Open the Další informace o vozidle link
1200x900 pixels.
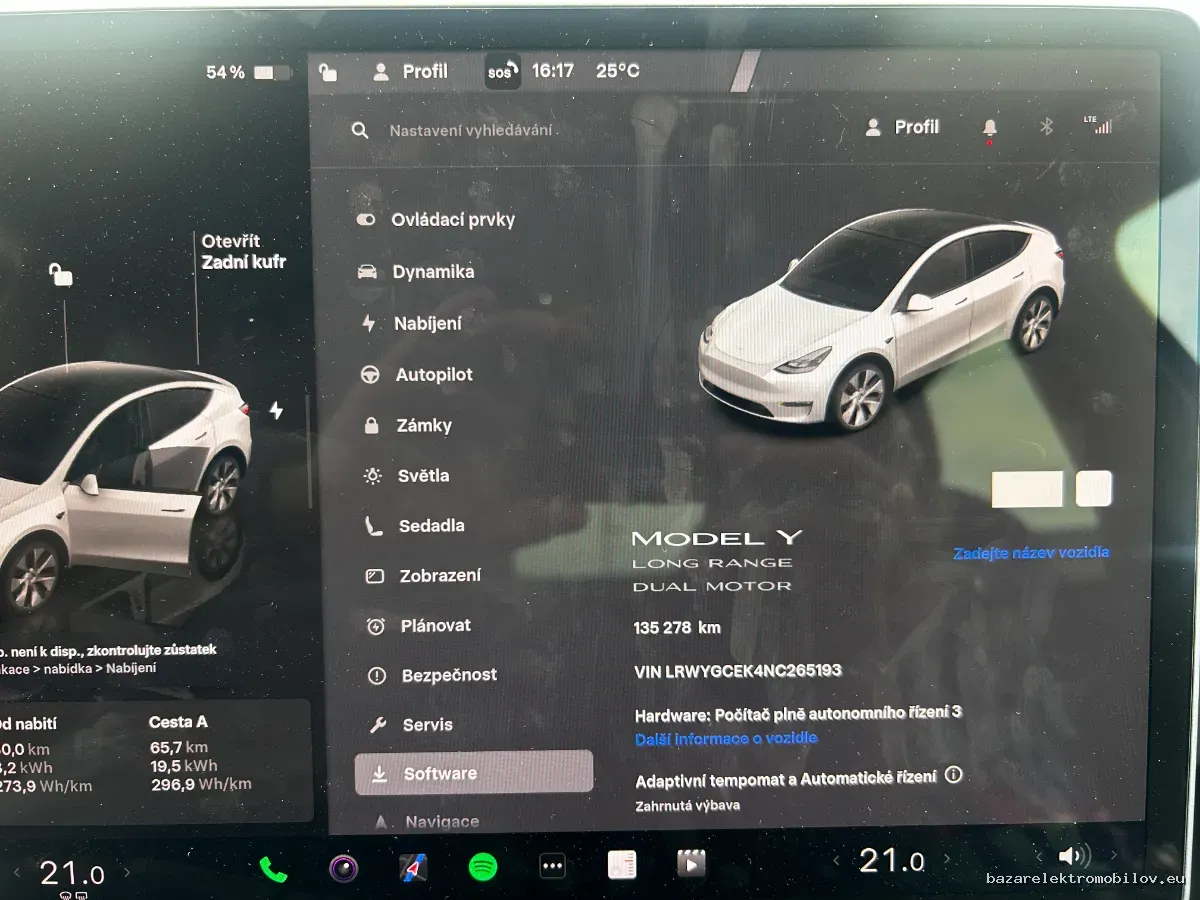(x=726, y=738)
